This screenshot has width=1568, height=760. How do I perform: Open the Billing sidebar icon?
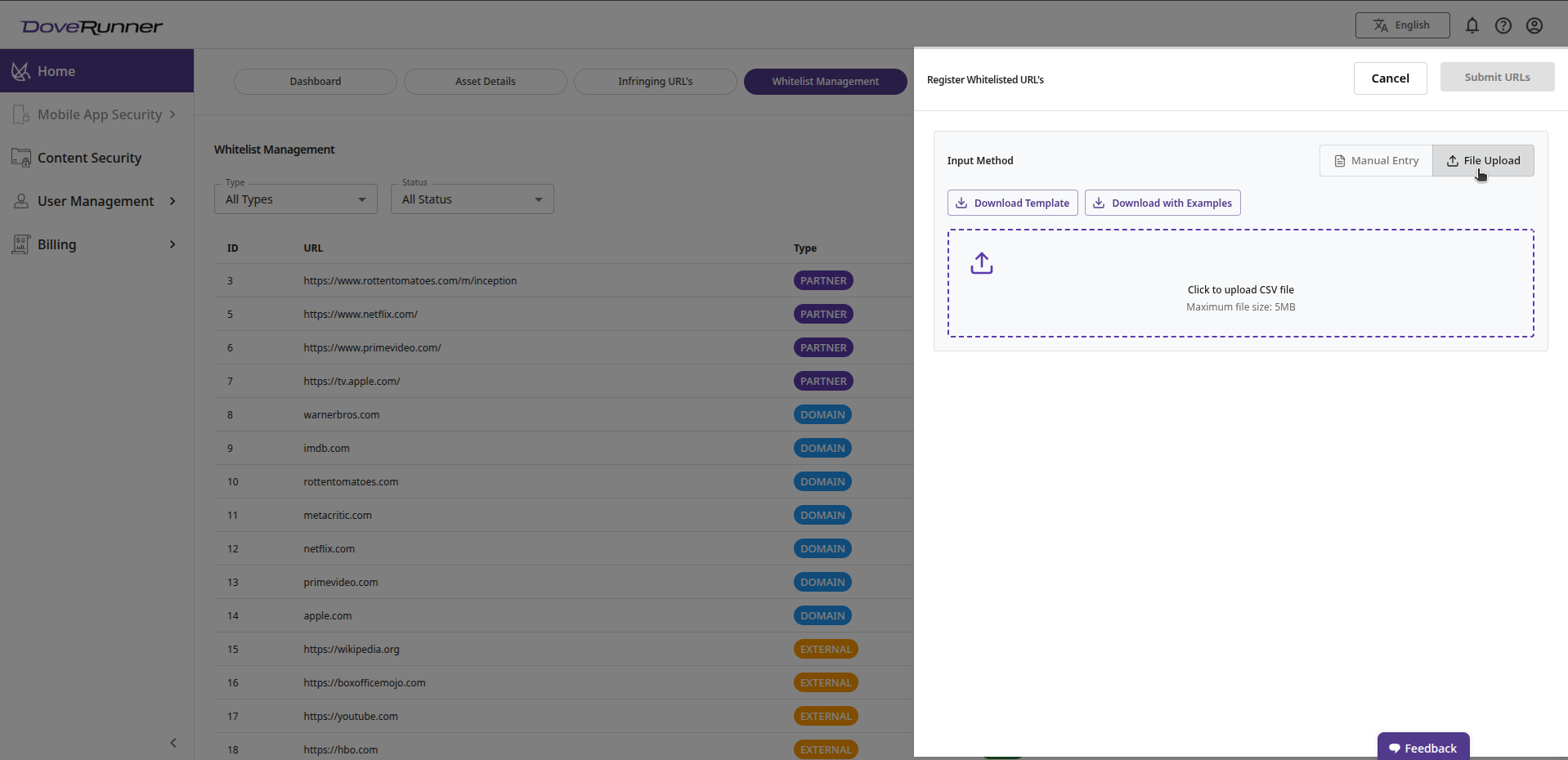coord(20,244)
